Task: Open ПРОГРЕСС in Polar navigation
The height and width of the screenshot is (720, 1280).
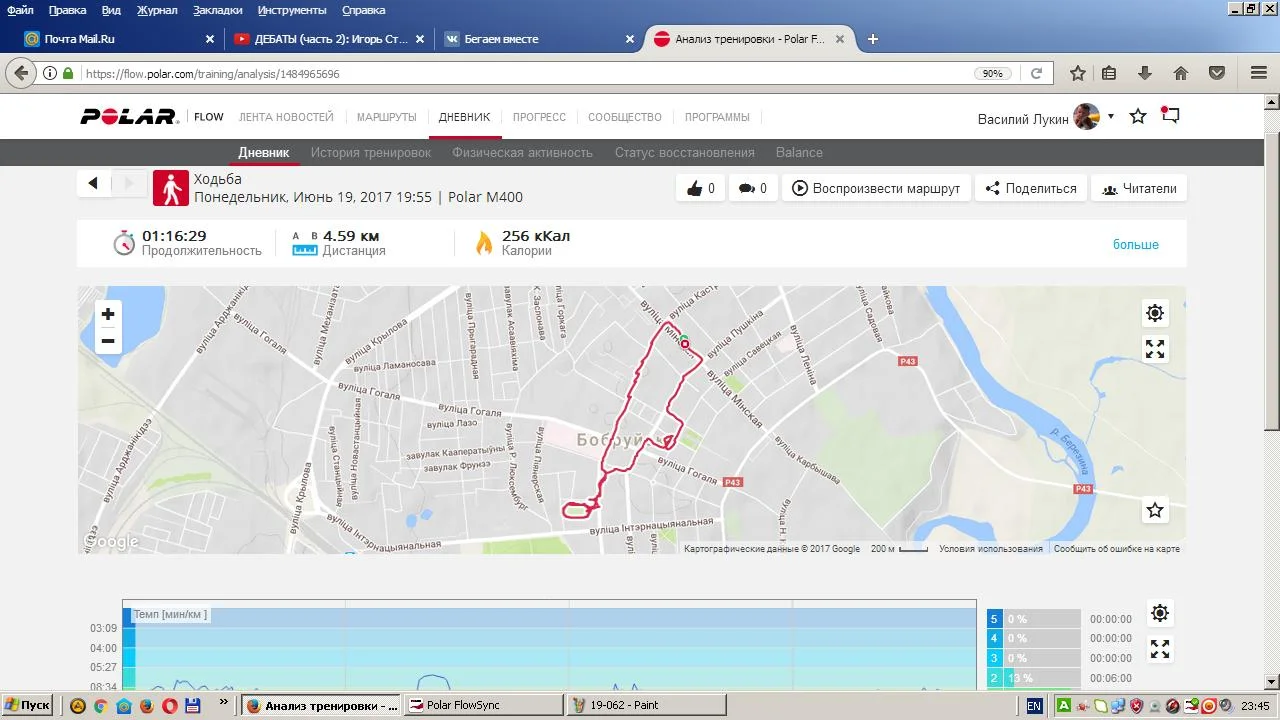Action: pos(539,117)
